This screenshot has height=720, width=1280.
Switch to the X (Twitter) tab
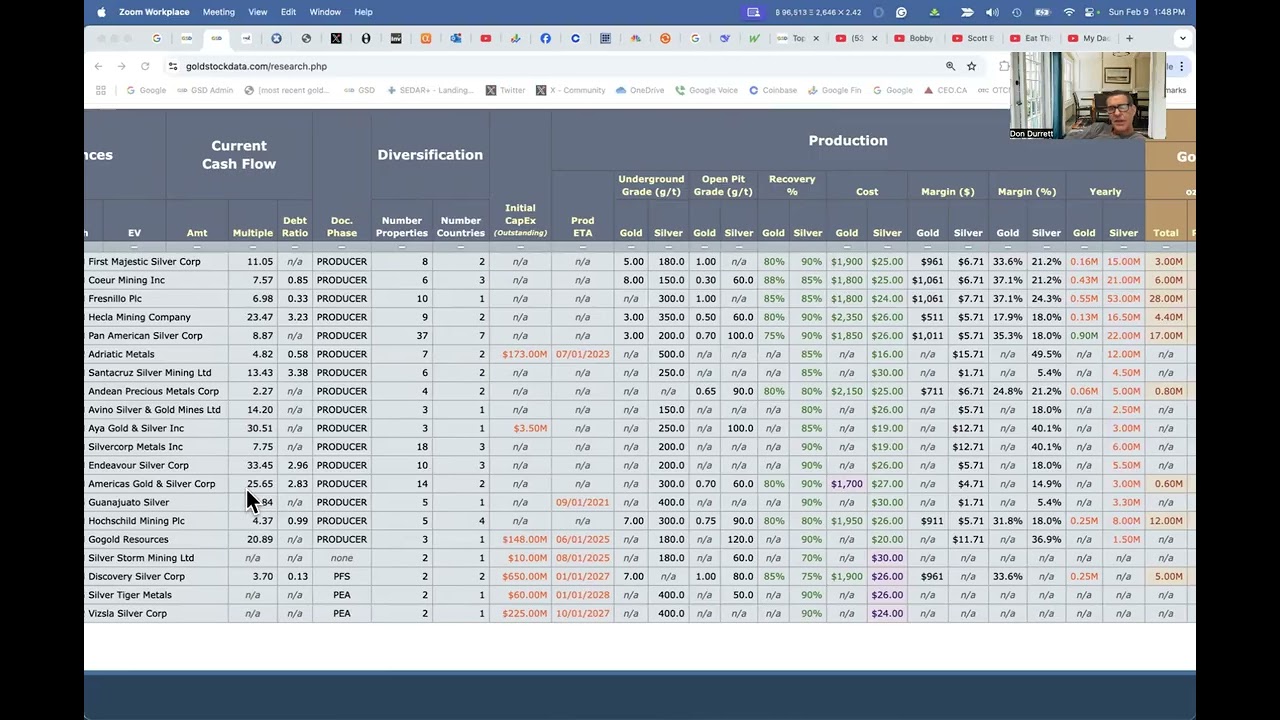(x=336, y=38)
